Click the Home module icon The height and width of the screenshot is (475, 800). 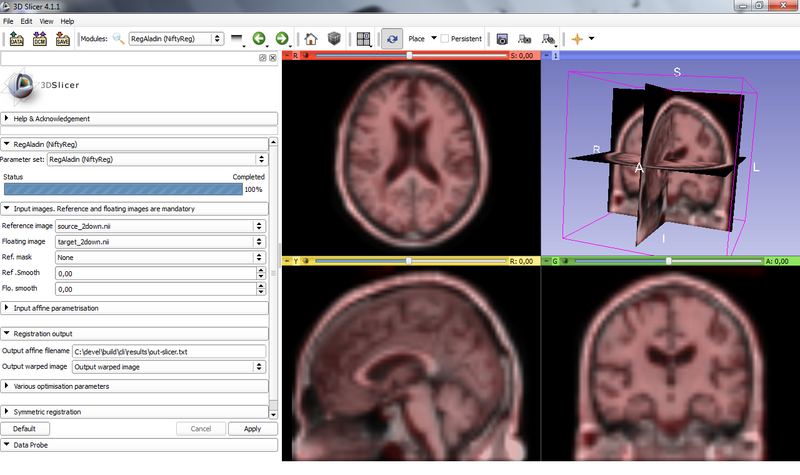(x=311, y=39)
